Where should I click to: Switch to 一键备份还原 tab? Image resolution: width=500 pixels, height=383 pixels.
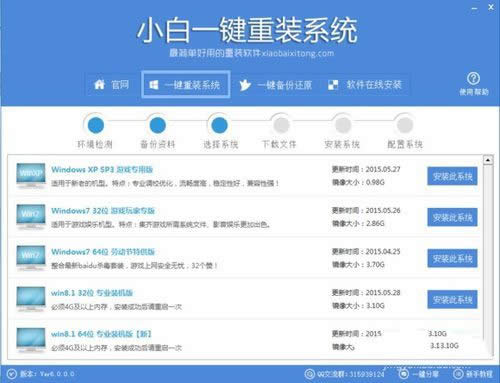[276, 85]
